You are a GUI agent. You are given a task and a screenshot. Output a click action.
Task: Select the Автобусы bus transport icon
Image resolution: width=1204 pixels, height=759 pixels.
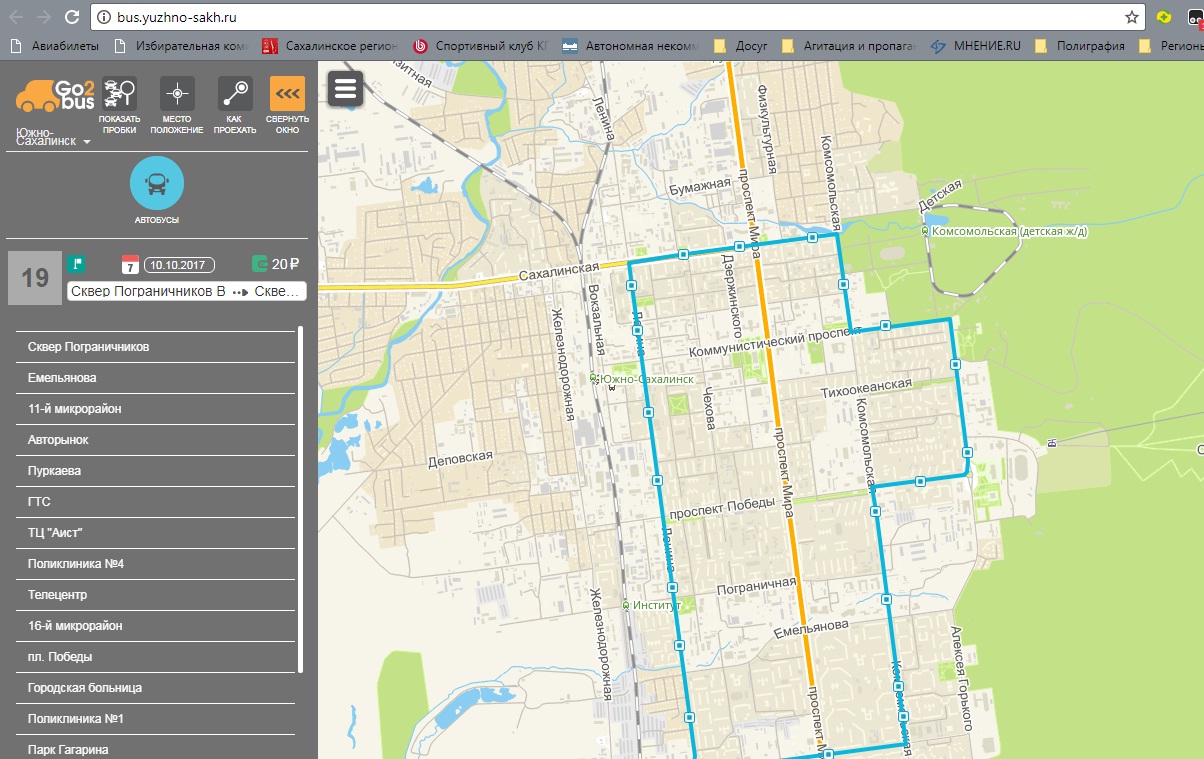point(157,184)
